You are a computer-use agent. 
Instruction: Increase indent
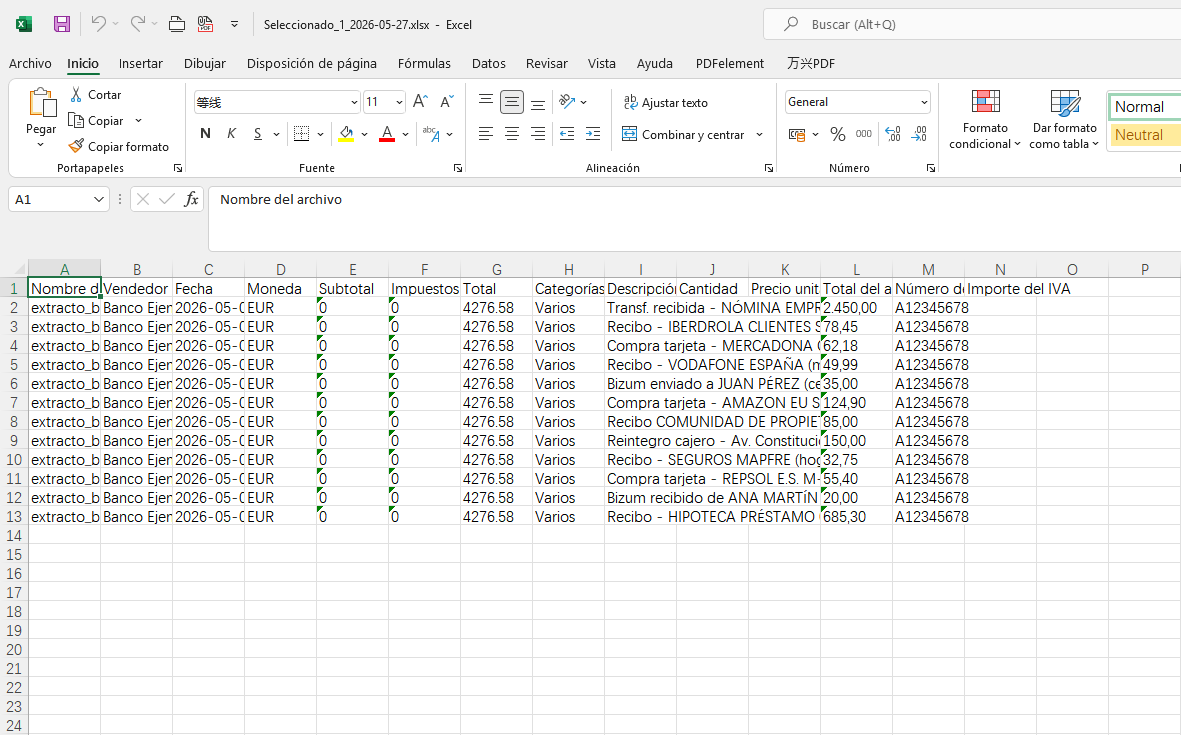[x=593, y=134]
